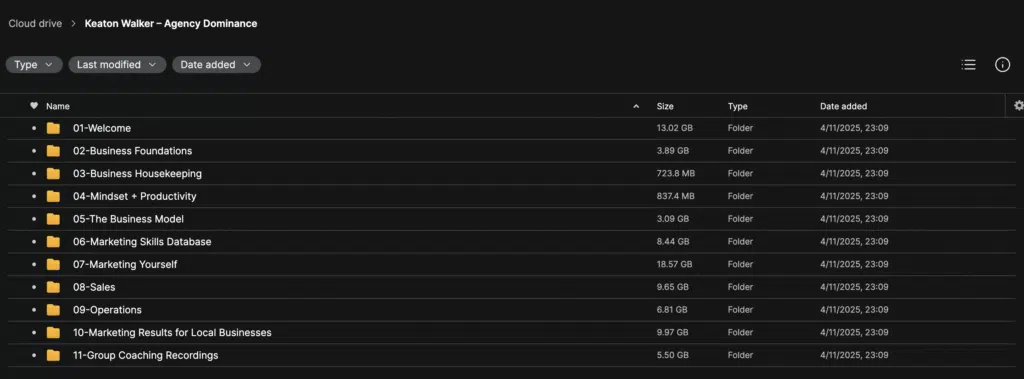Switch to list view icon

click(968, 65)
